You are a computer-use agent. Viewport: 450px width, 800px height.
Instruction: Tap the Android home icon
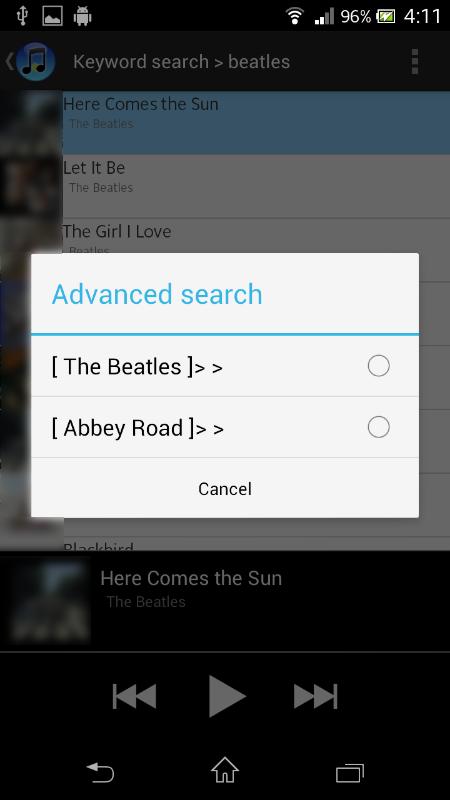225,770
